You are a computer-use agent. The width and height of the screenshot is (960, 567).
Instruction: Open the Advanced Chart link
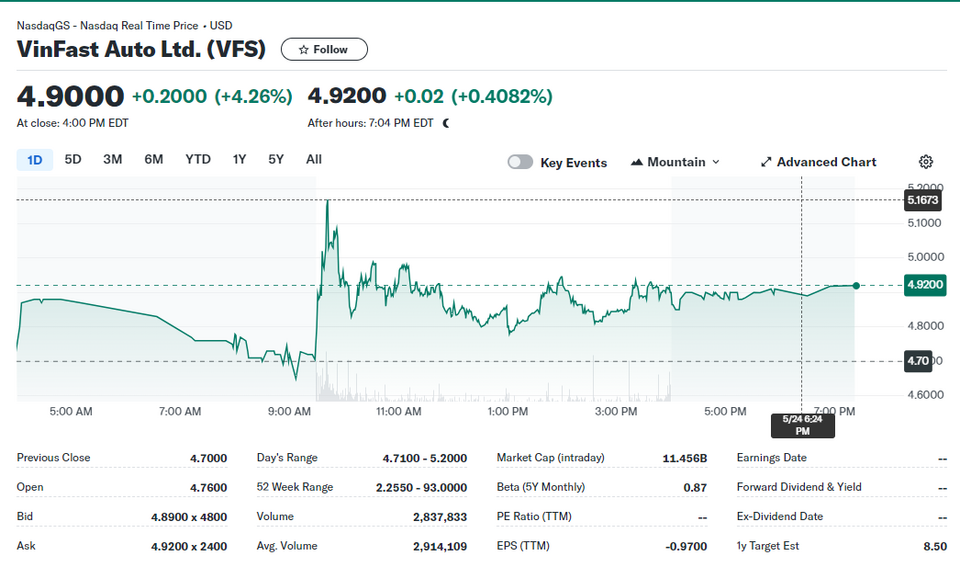[819, 162]
